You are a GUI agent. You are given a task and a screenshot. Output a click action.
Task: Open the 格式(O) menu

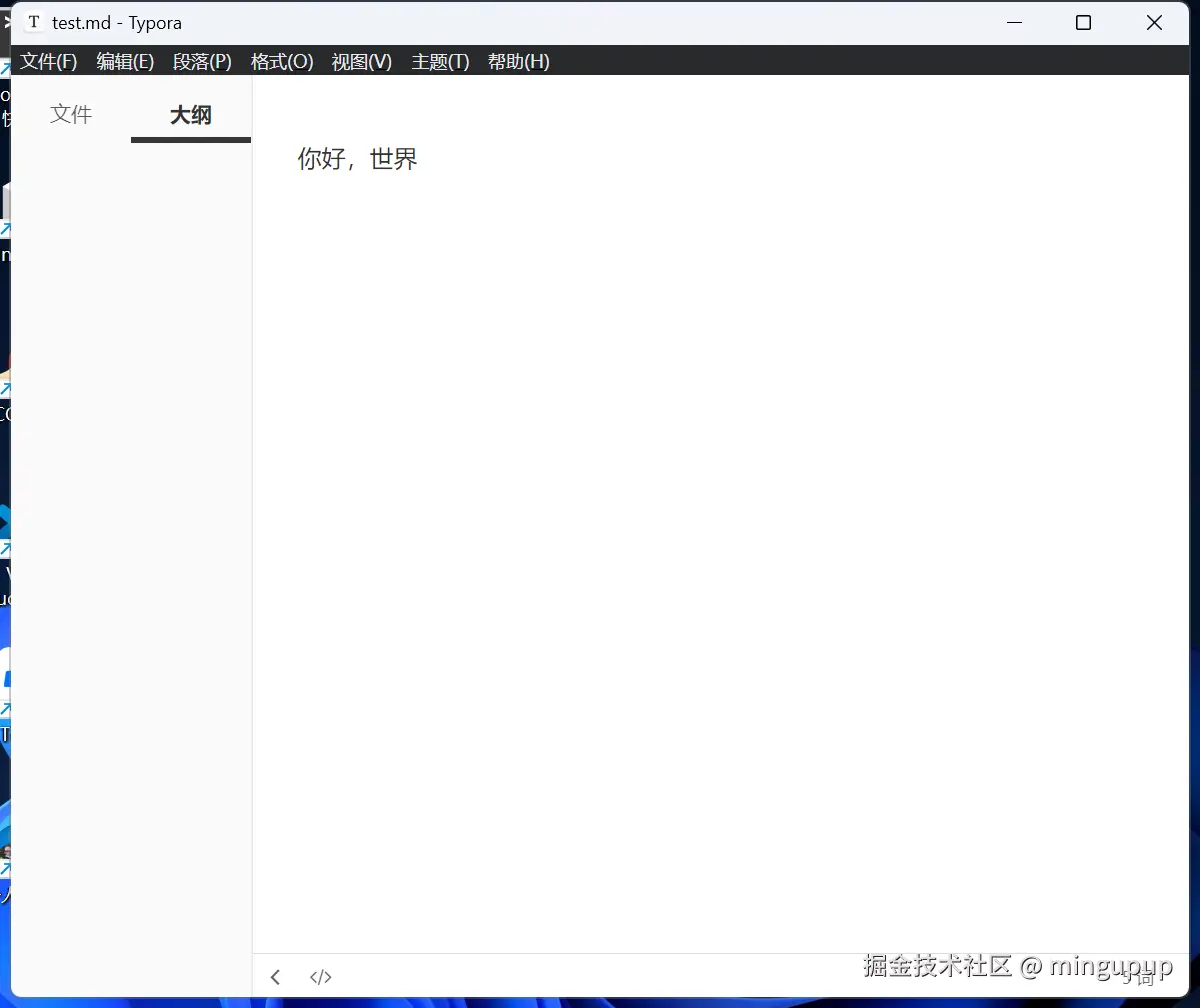[281, 61]
